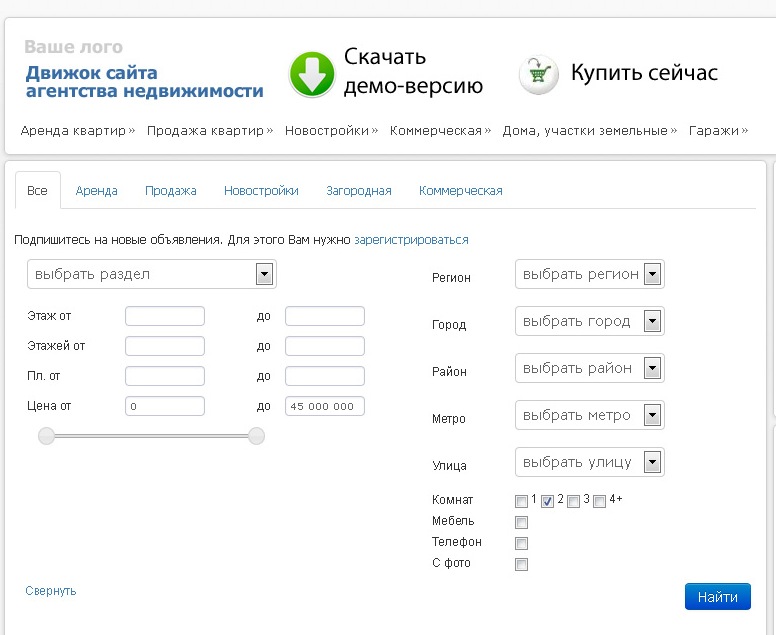The height and width of the screenshot is (635, 776).
Task: Click the green download arrow icon
Action: 312,74
